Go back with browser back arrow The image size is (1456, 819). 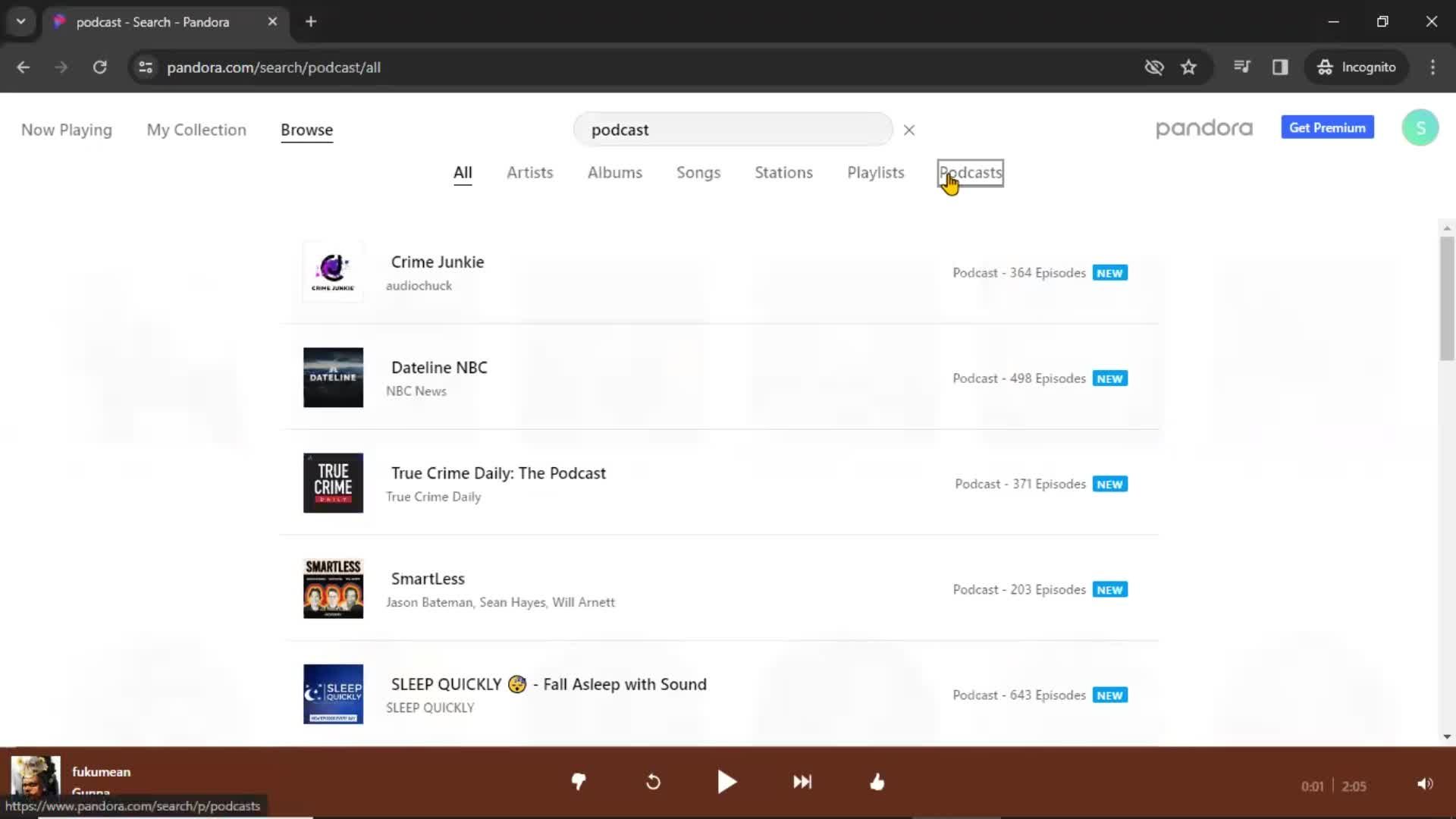pos(24,67)
